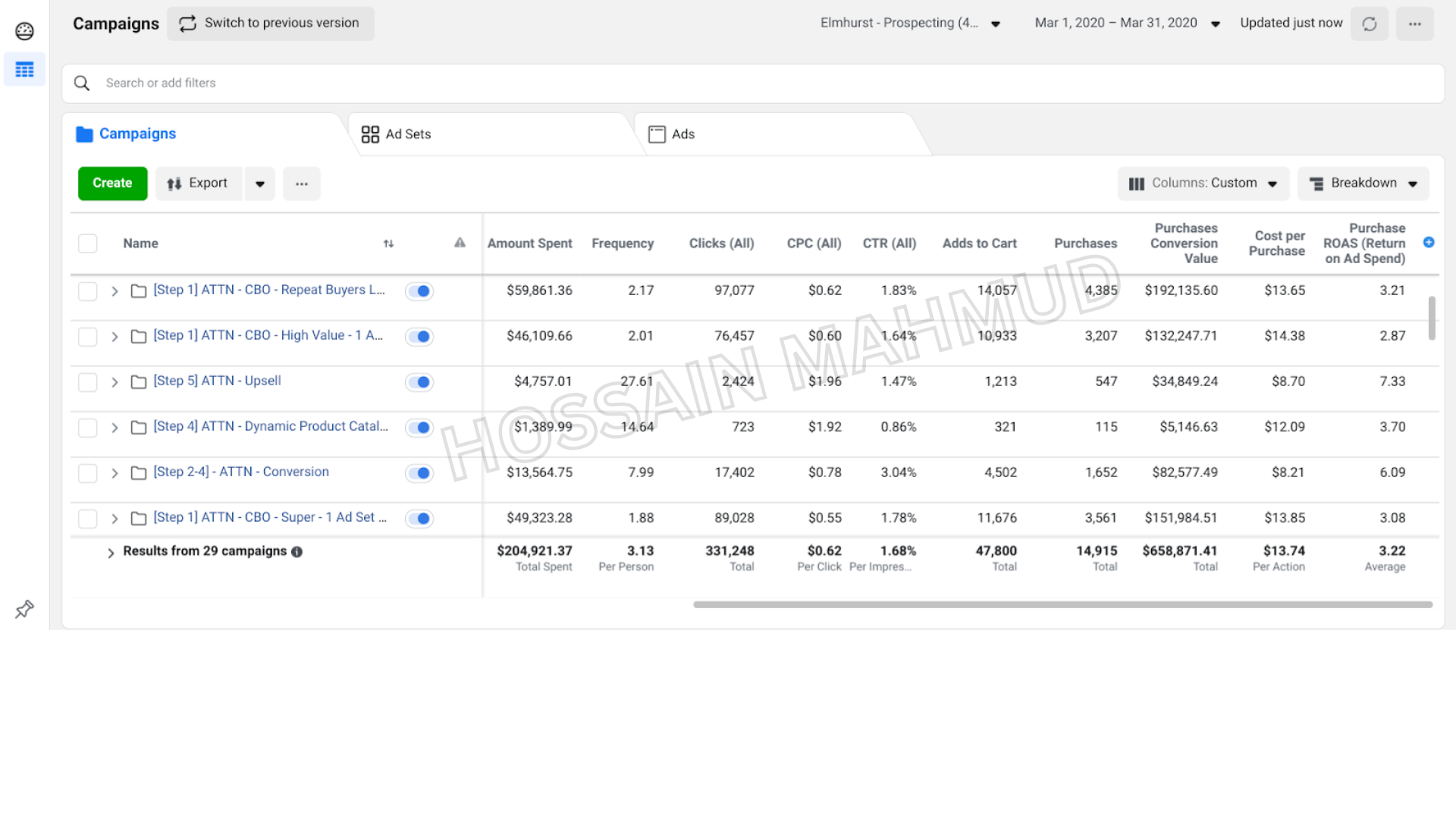Disable the Dynamic Product Catalog campaign toggle
The image size is (1456, 819).
tap(419, 428)
